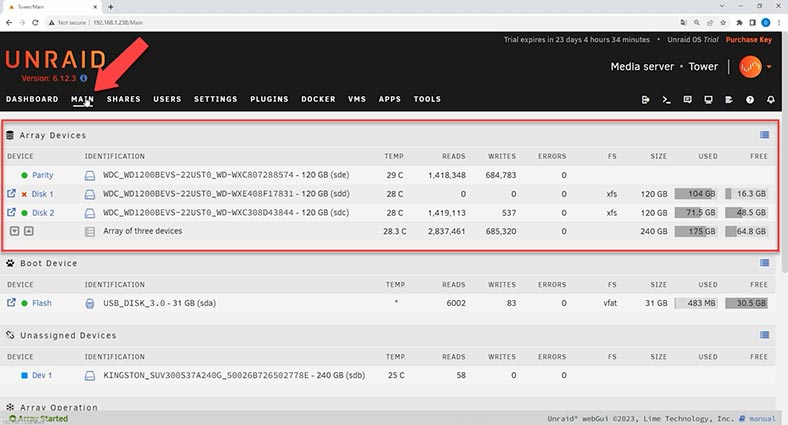The image size is (788, 425).
Task: Open Disk 2 browse share icon
Action: pyautogui.click(x=11, y=212)
